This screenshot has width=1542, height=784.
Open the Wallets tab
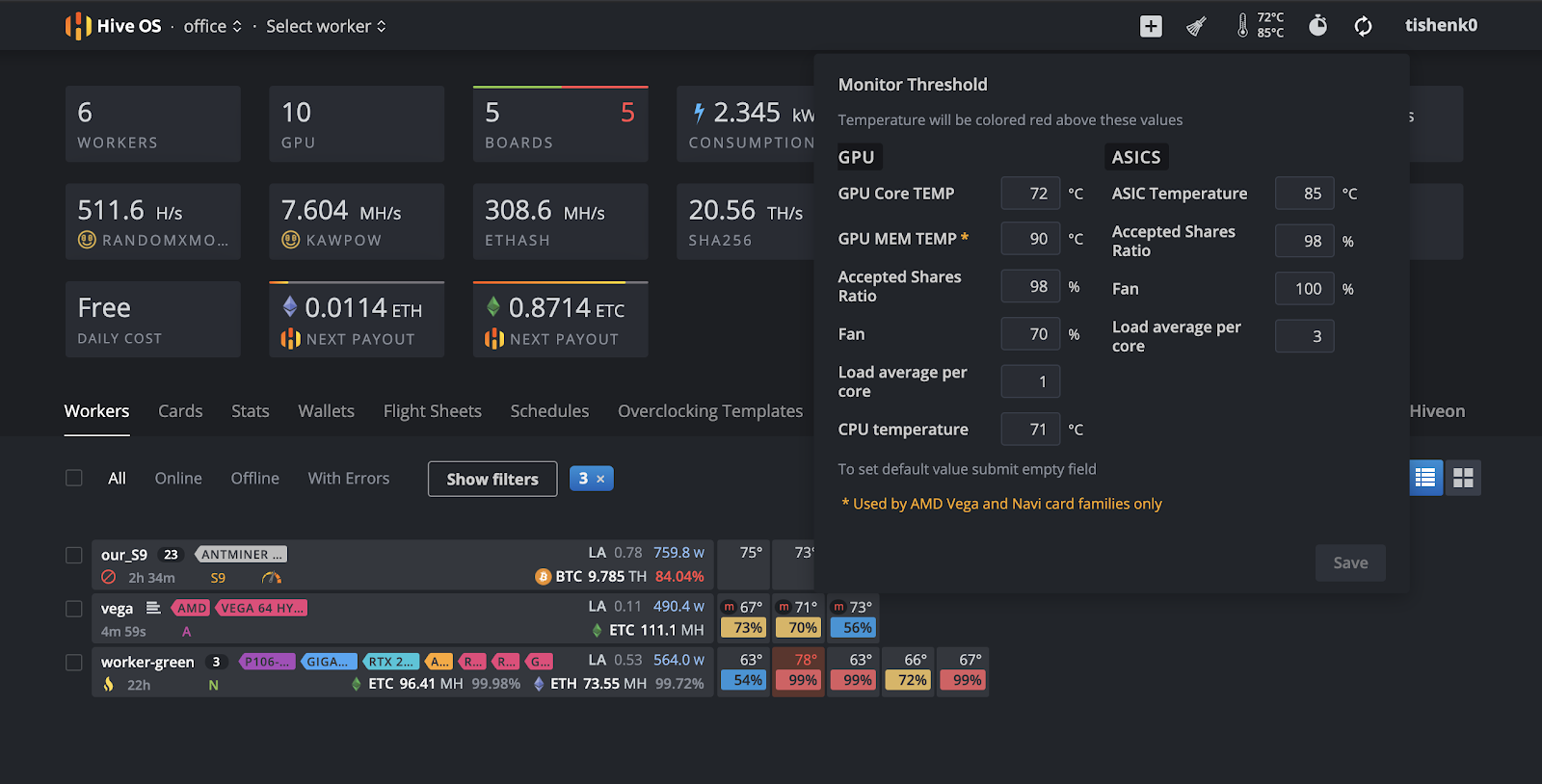(x=327, y=411)
